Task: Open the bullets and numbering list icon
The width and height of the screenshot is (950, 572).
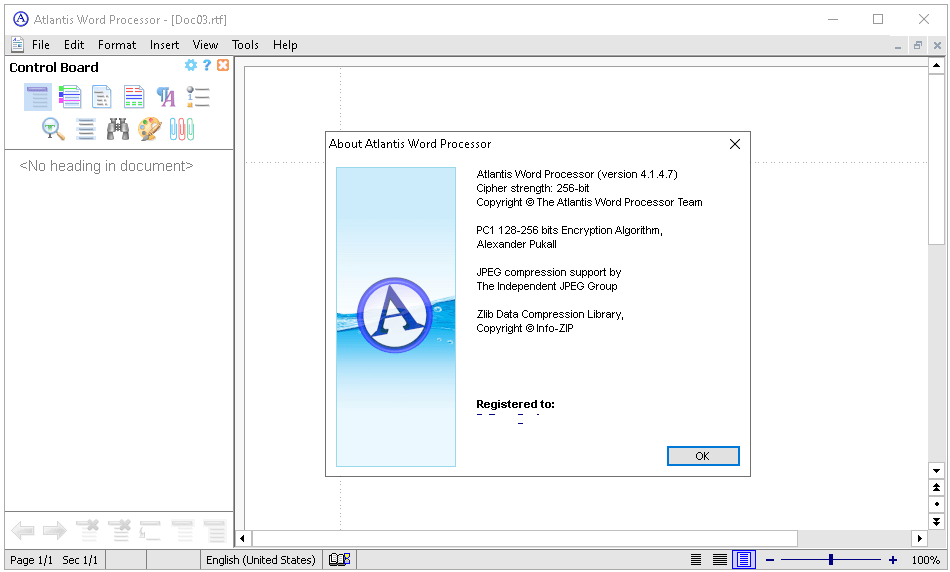Action: (x=198, y=97)
